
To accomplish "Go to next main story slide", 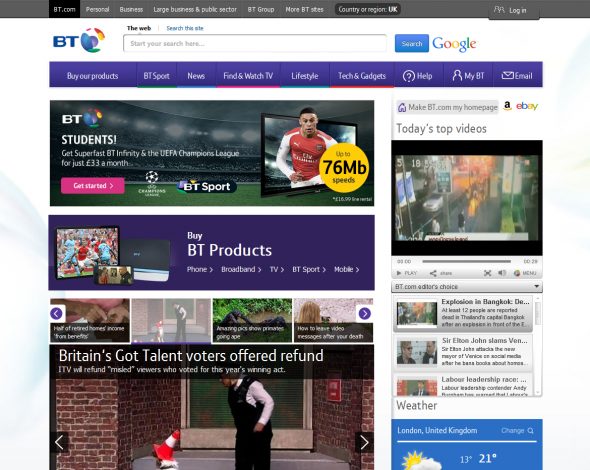I will 364,442.
